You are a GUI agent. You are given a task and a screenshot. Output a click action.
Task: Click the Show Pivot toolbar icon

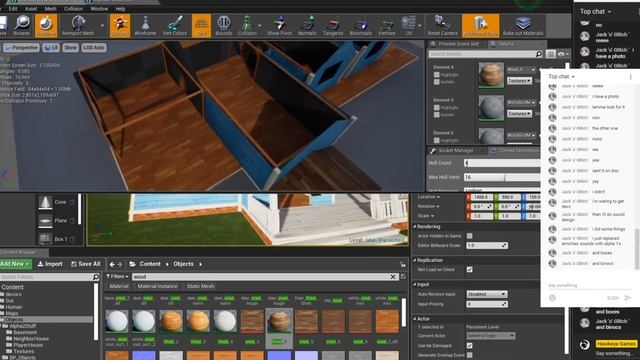279,25
